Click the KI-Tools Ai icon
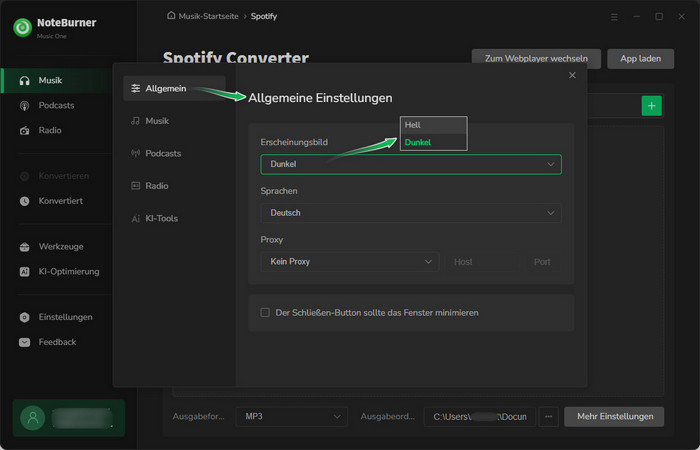The width and height of the screenshot is (700, 450). (x=135, y=219)
